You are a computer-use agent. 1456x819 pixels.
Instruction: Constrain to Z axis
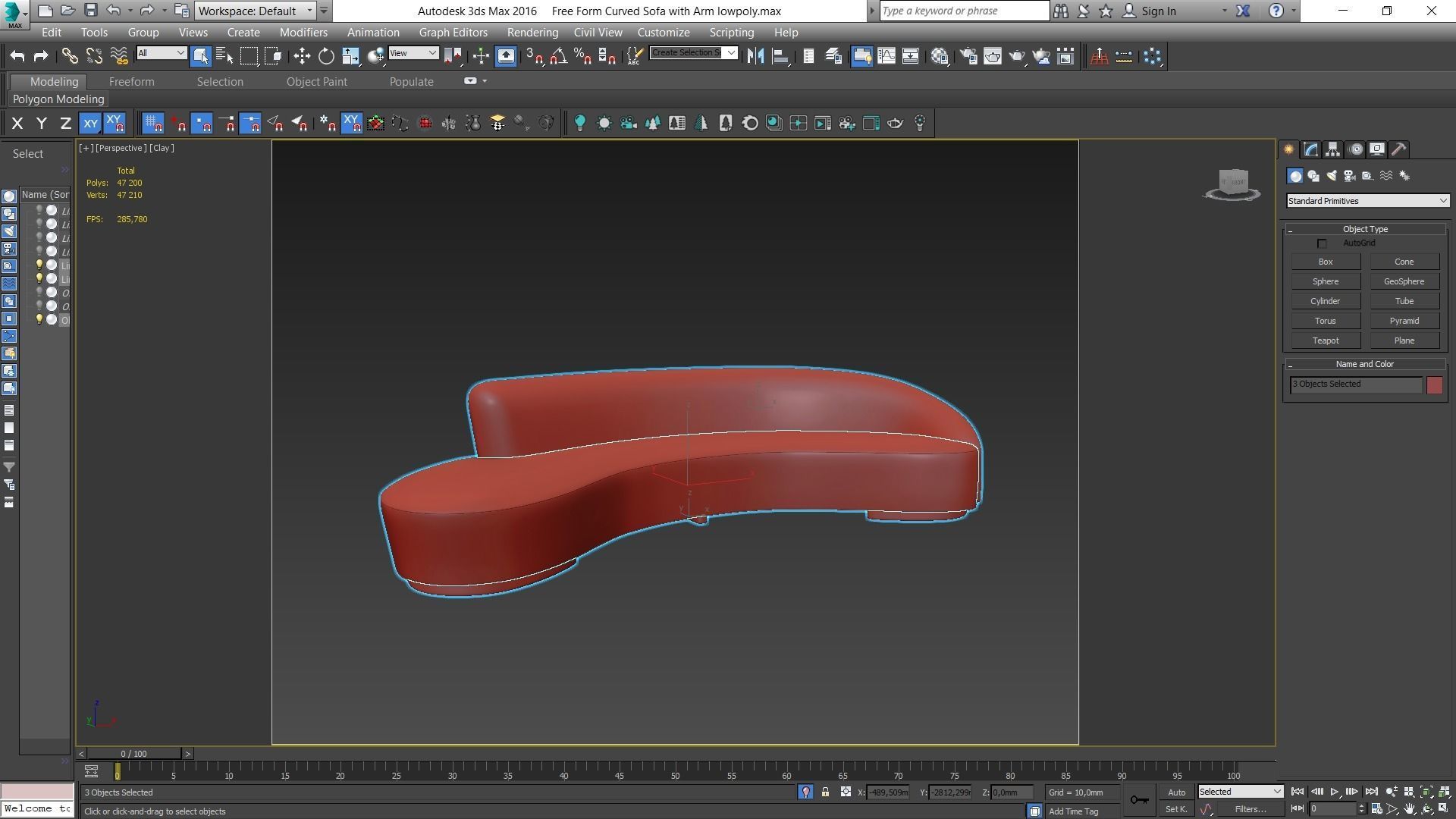[x=66, y=124]
